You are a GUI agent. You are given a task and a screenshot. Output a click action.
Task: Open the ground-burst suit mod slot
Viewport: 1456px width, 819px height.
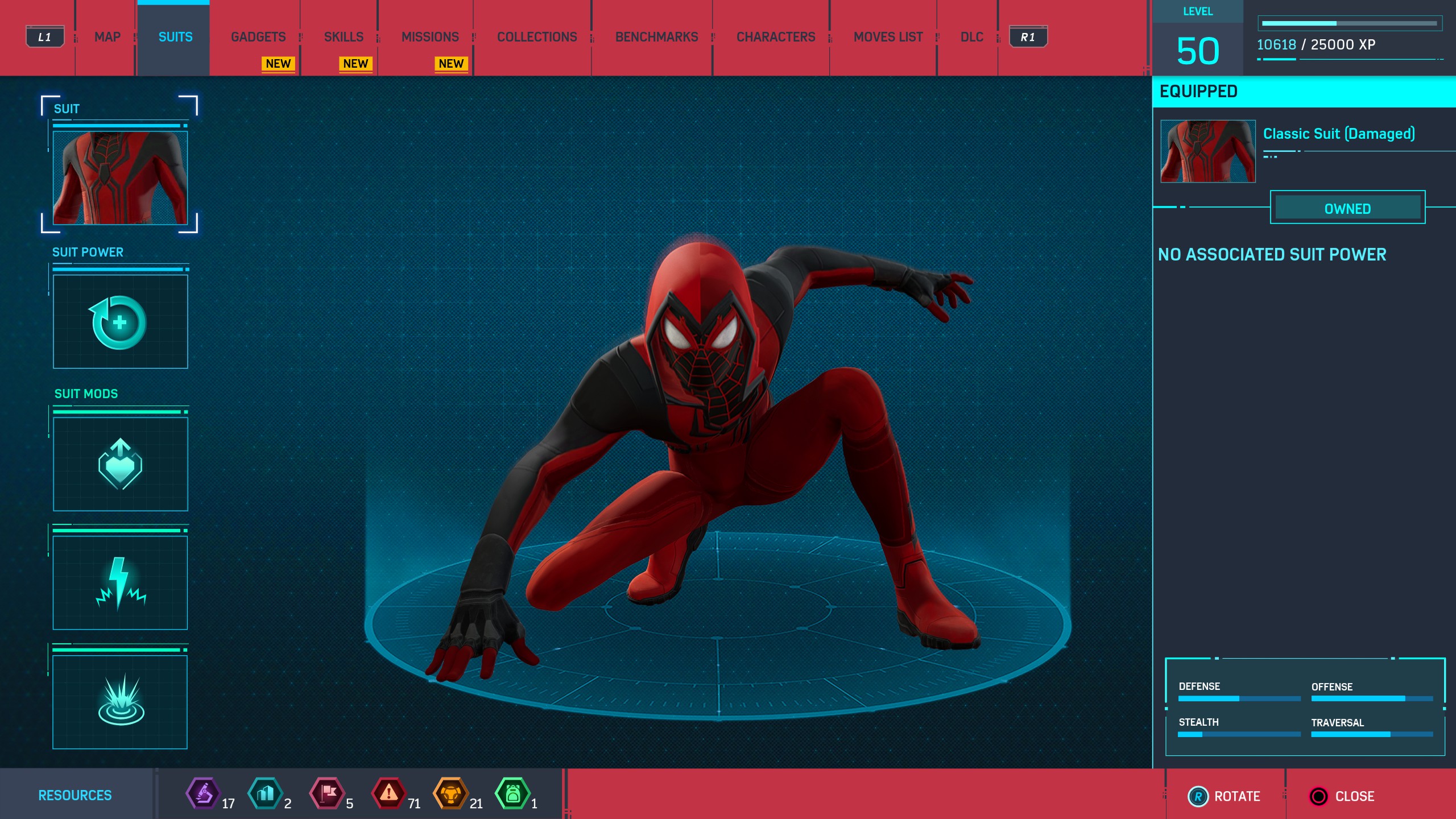point(120,702)
